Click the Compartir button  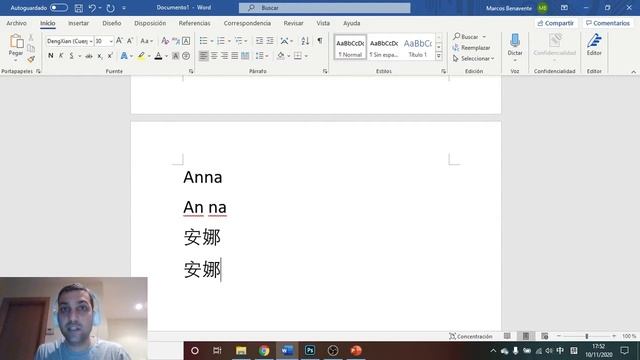click(x=556, y=23)
